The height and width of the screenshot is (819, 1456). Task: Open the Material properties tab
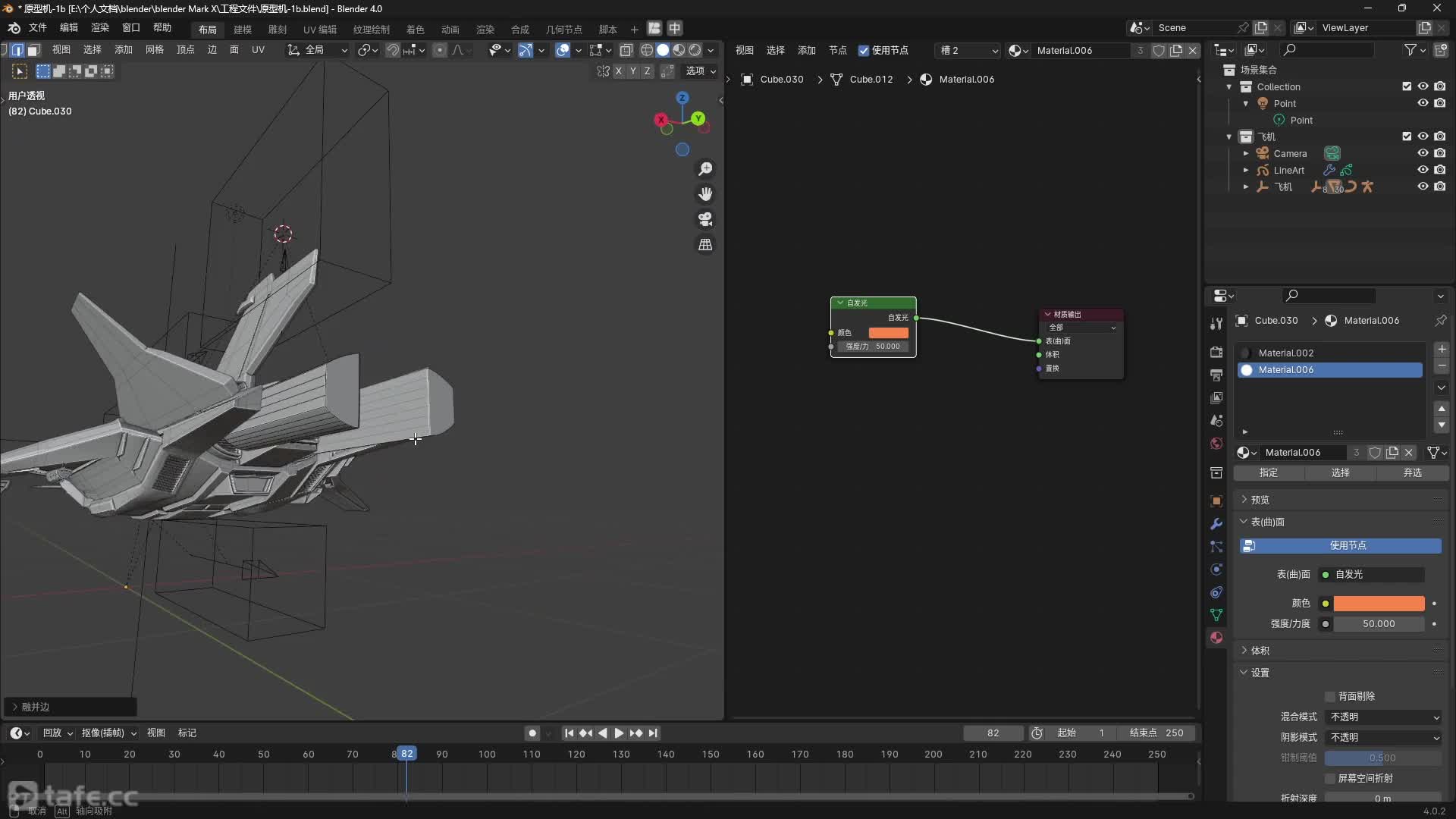(1216, 638)
